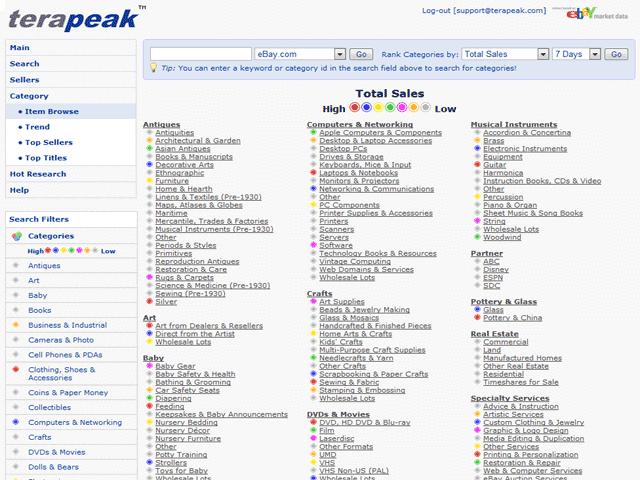Screen dimensions: 640x480
Task: Click the blue dot beside Computers & Networking filter
Action: pyautogui.click(x=16, y=422)
